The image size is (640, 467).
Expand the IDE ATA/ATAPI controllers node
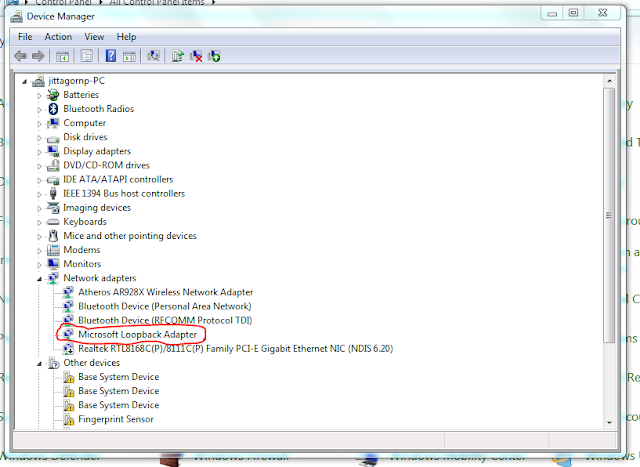tap(39, 180)
